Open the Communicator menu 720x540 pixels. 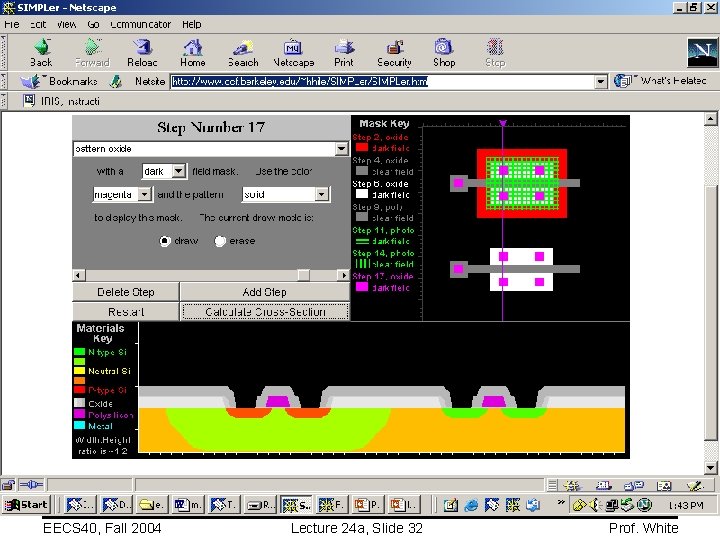[141, 24]
